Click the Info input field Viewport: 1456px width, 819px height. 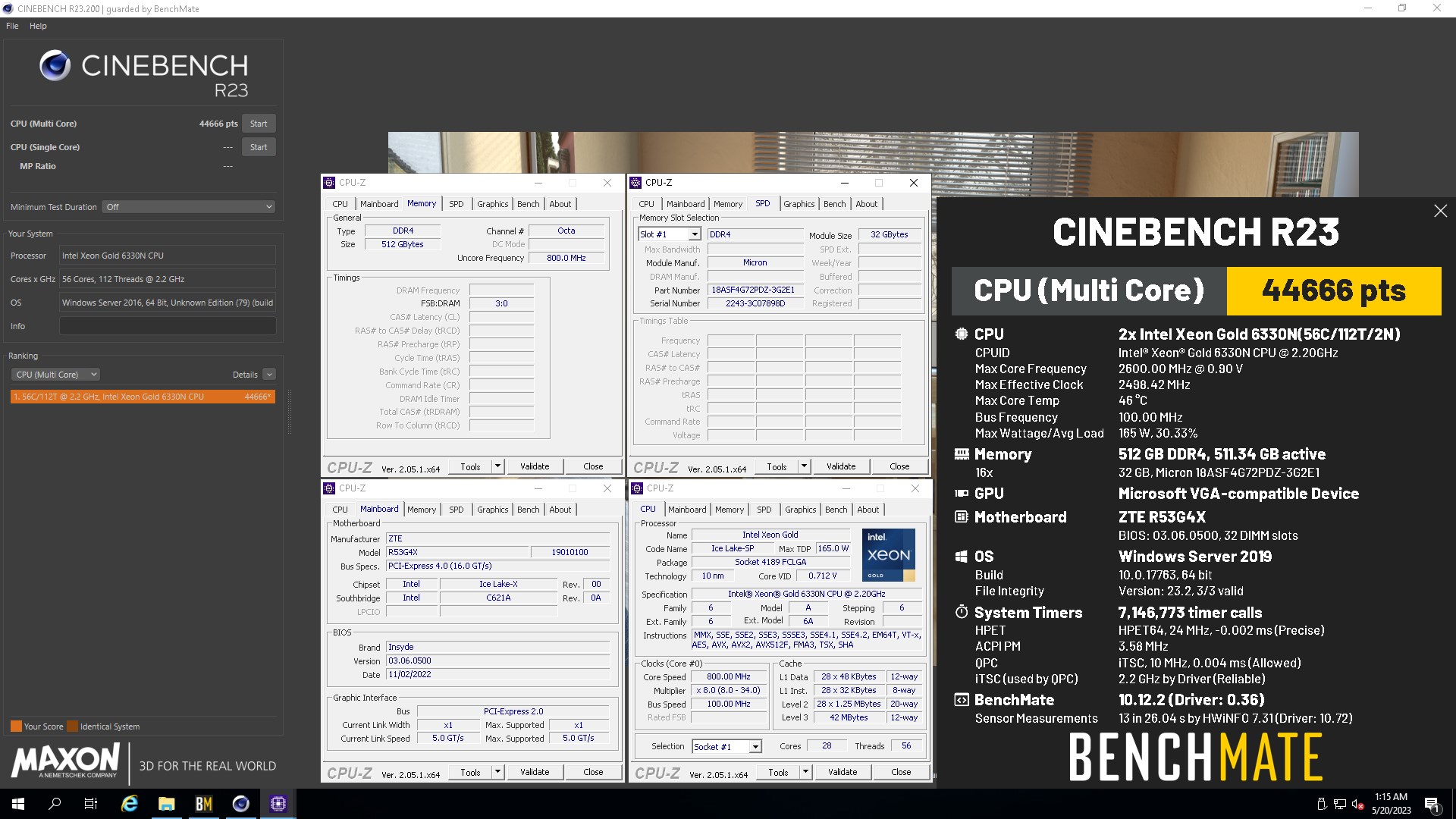point(168,326)
